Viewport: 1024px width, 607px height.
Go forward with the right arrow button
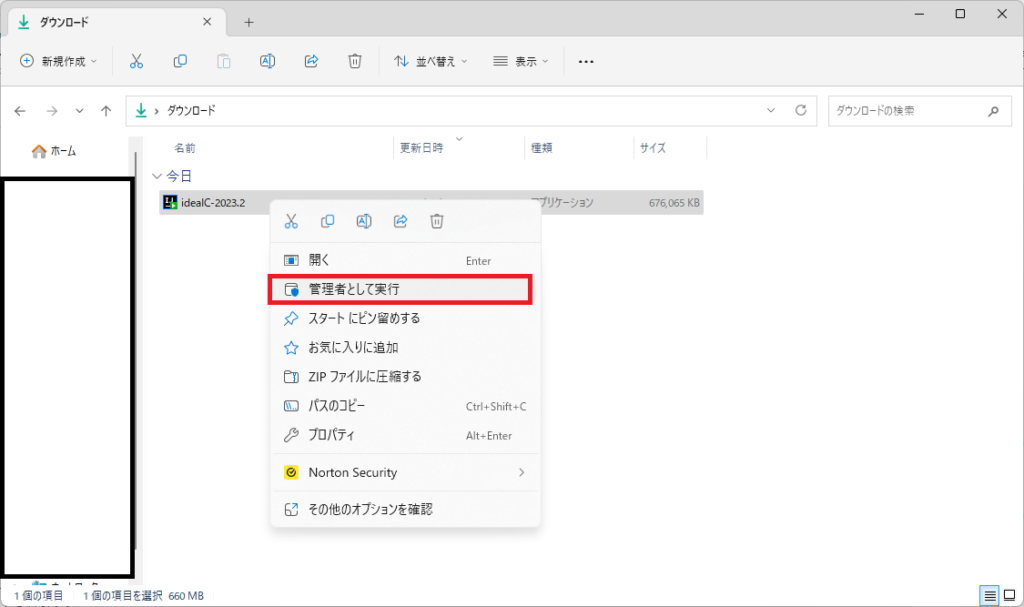pos(52,111)
